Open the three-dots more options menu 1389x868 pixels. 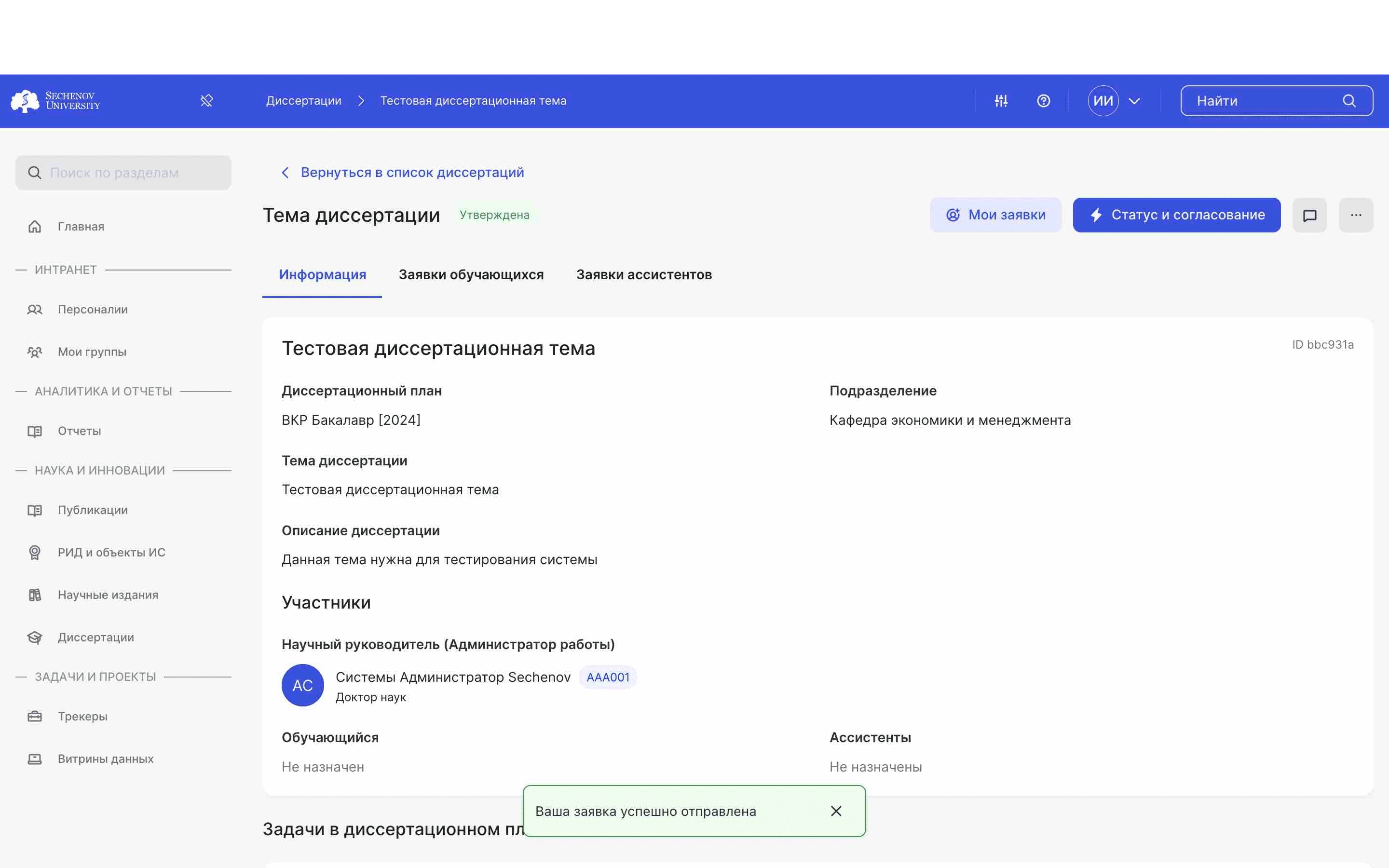coord(1356,215)
